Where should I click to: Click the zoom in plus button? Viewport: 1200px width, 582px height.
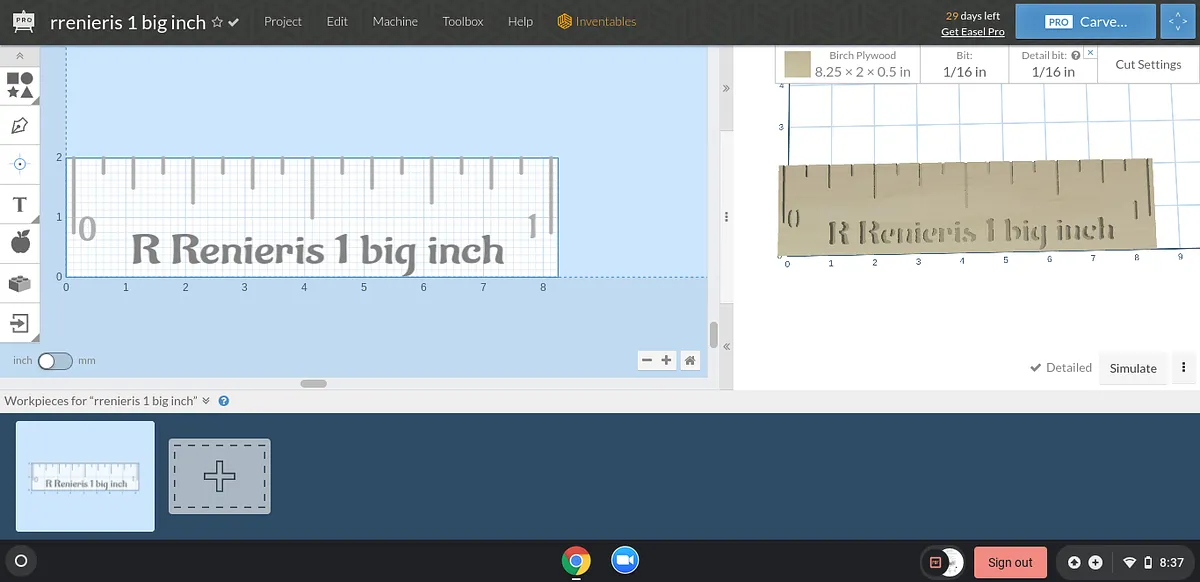667,360
